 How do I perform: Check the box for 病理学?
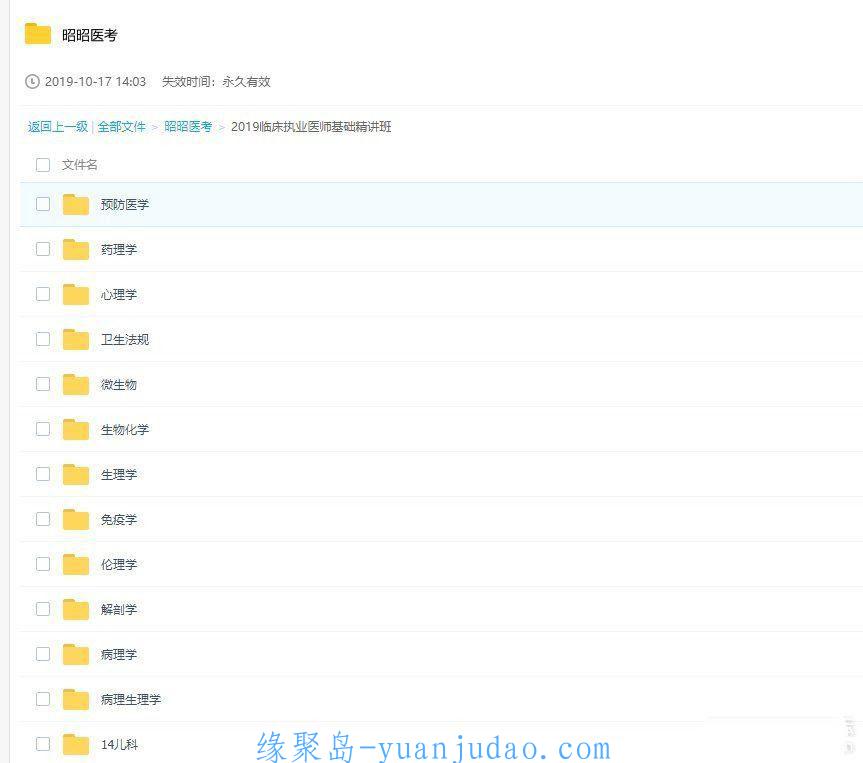coord(42,654)
